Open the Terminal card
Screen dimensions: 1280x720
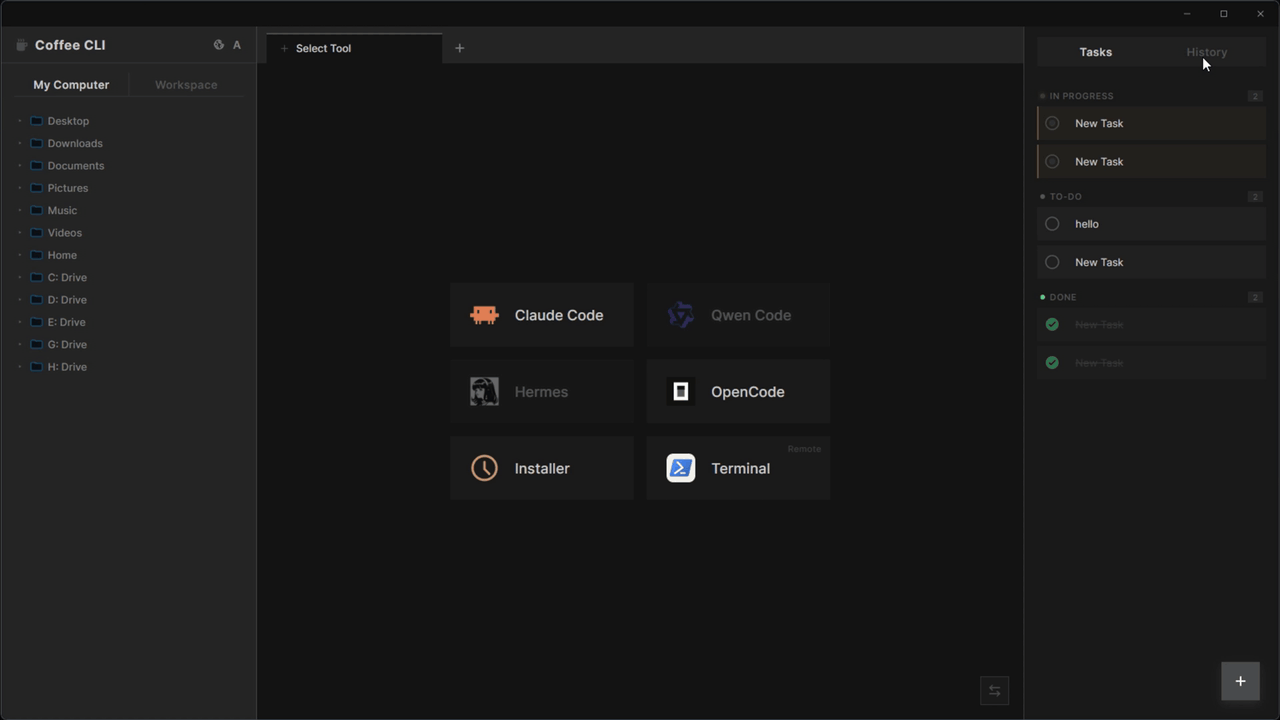[738, 468]
